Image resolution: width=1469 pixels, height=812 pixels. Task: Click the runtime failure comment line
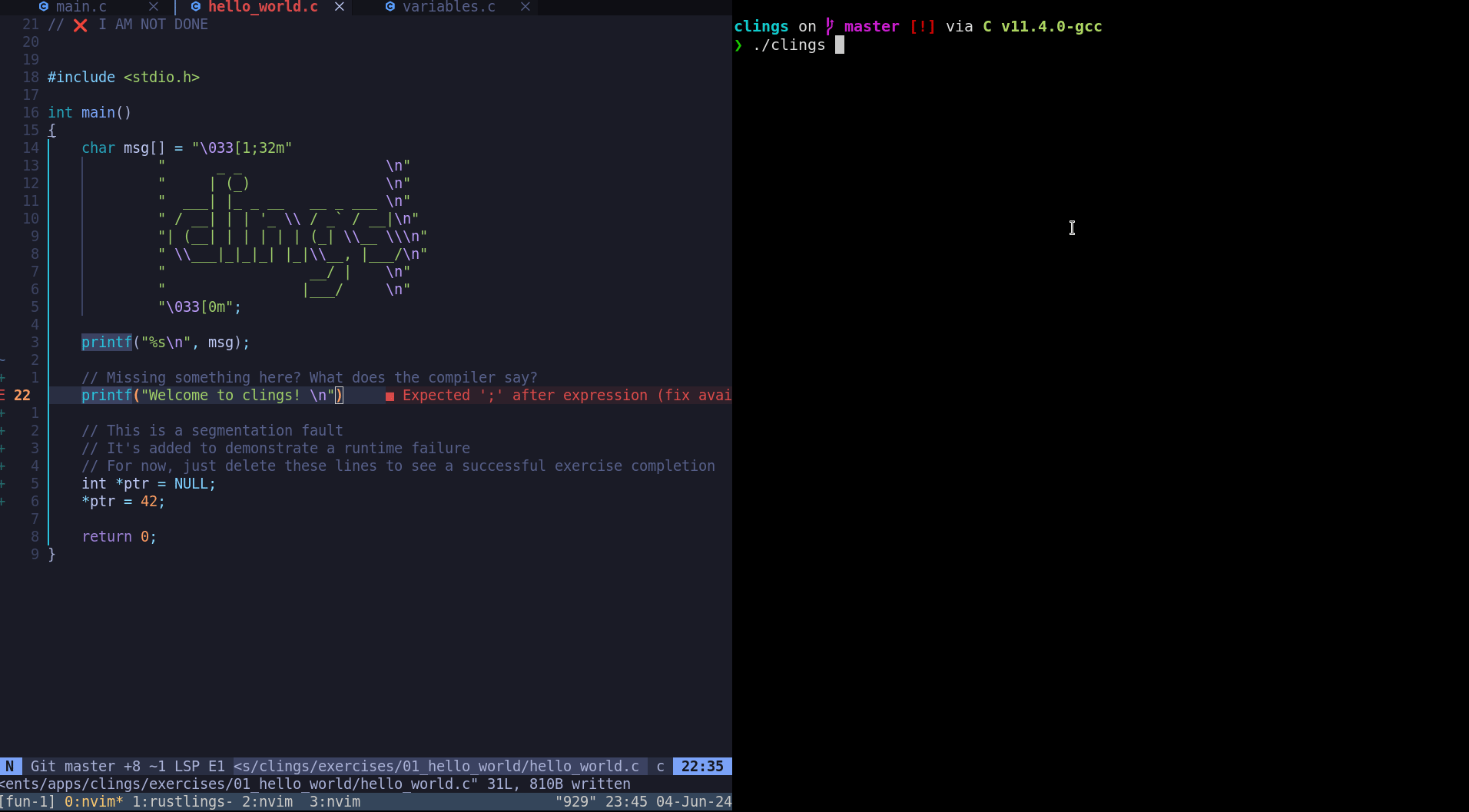tap(276, 449)
